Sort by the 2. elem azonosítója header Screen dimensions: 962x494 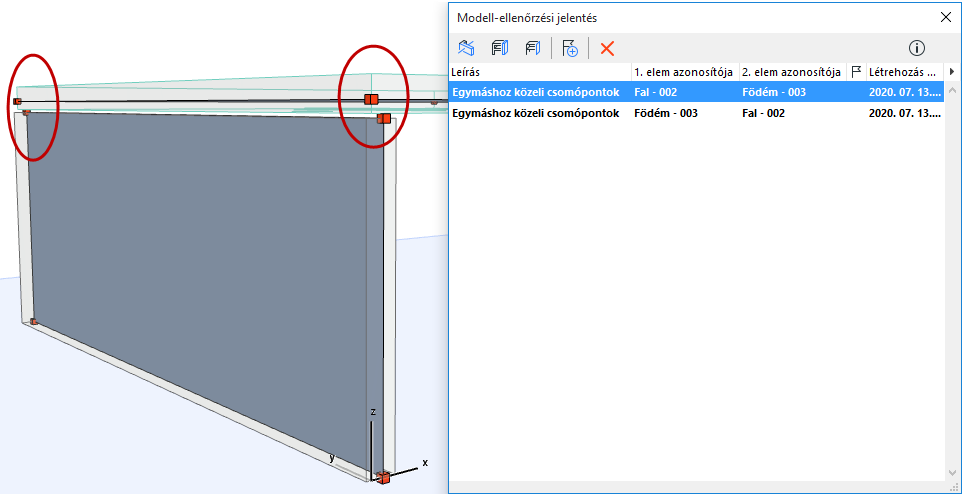793,72
